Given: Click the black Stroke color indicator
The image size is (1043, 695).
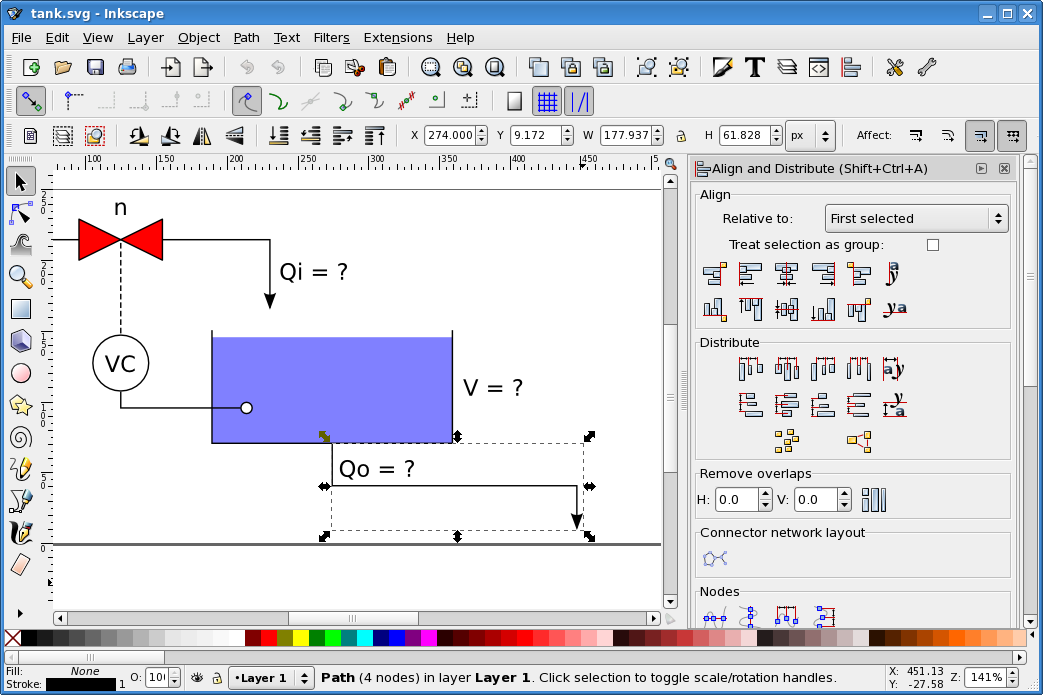Looking at the screenshot, I should click(x=80, y=684).
